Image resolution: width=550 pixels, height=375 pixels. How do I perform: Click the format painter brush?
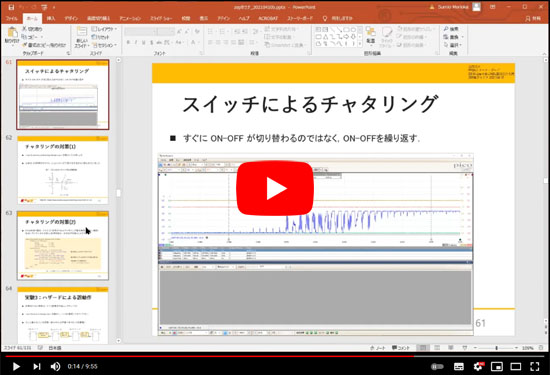point(43,45)
